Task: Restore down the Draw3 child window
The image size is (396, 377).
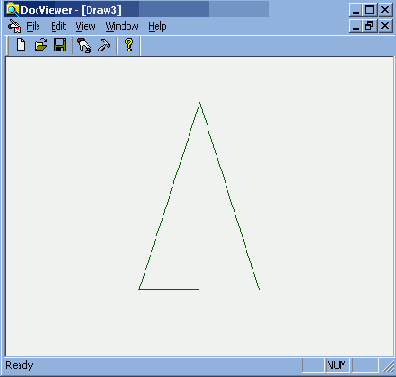Action: coord(370,26)
